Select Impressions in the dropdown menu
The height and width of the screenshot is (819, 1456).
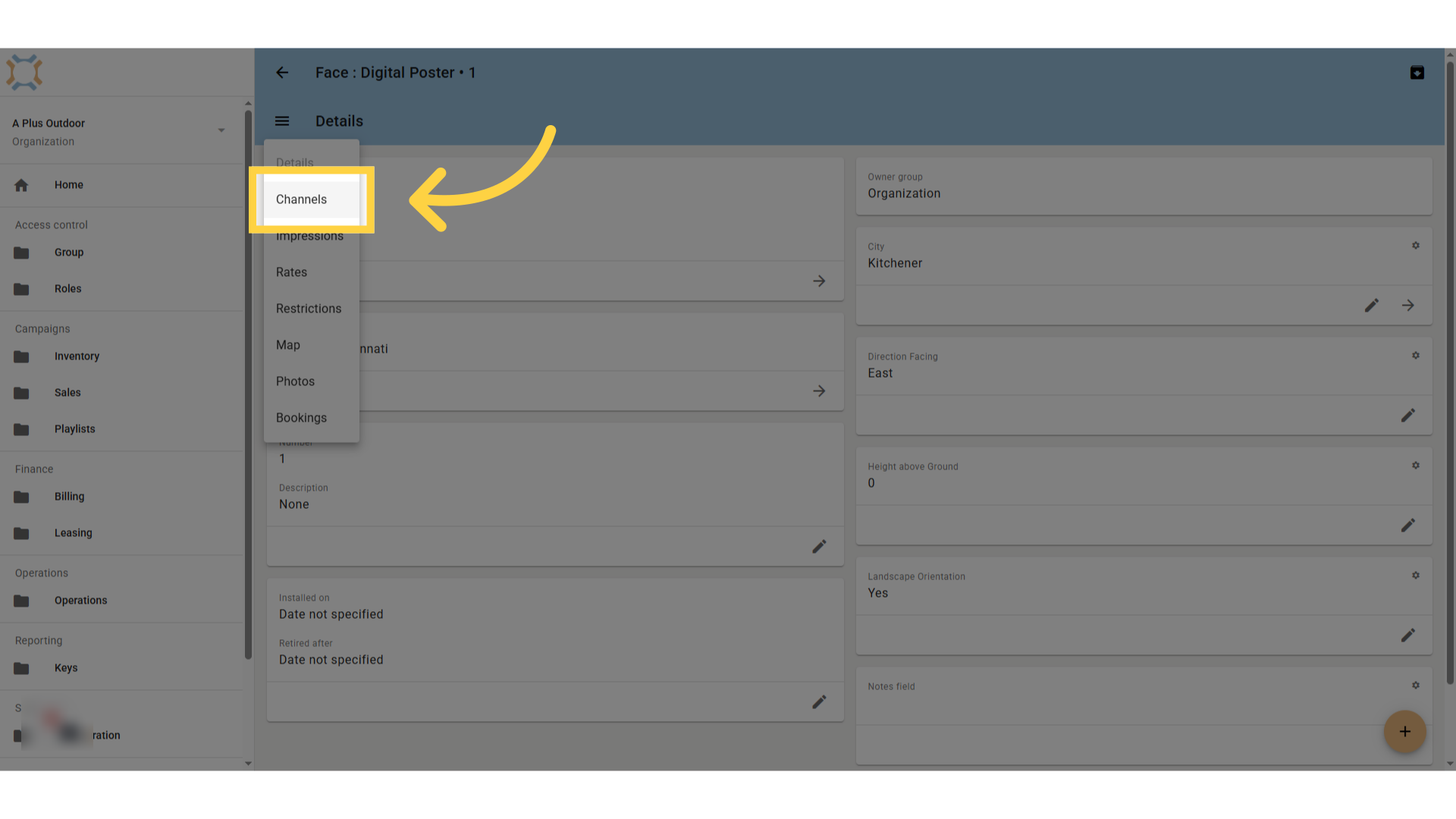click(x=311, y=236)
